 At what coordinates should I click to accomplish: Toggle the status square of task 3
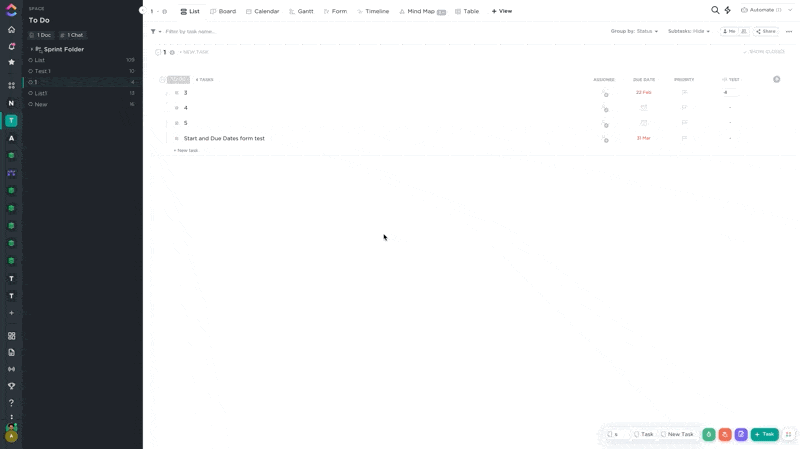coord(177,93)
